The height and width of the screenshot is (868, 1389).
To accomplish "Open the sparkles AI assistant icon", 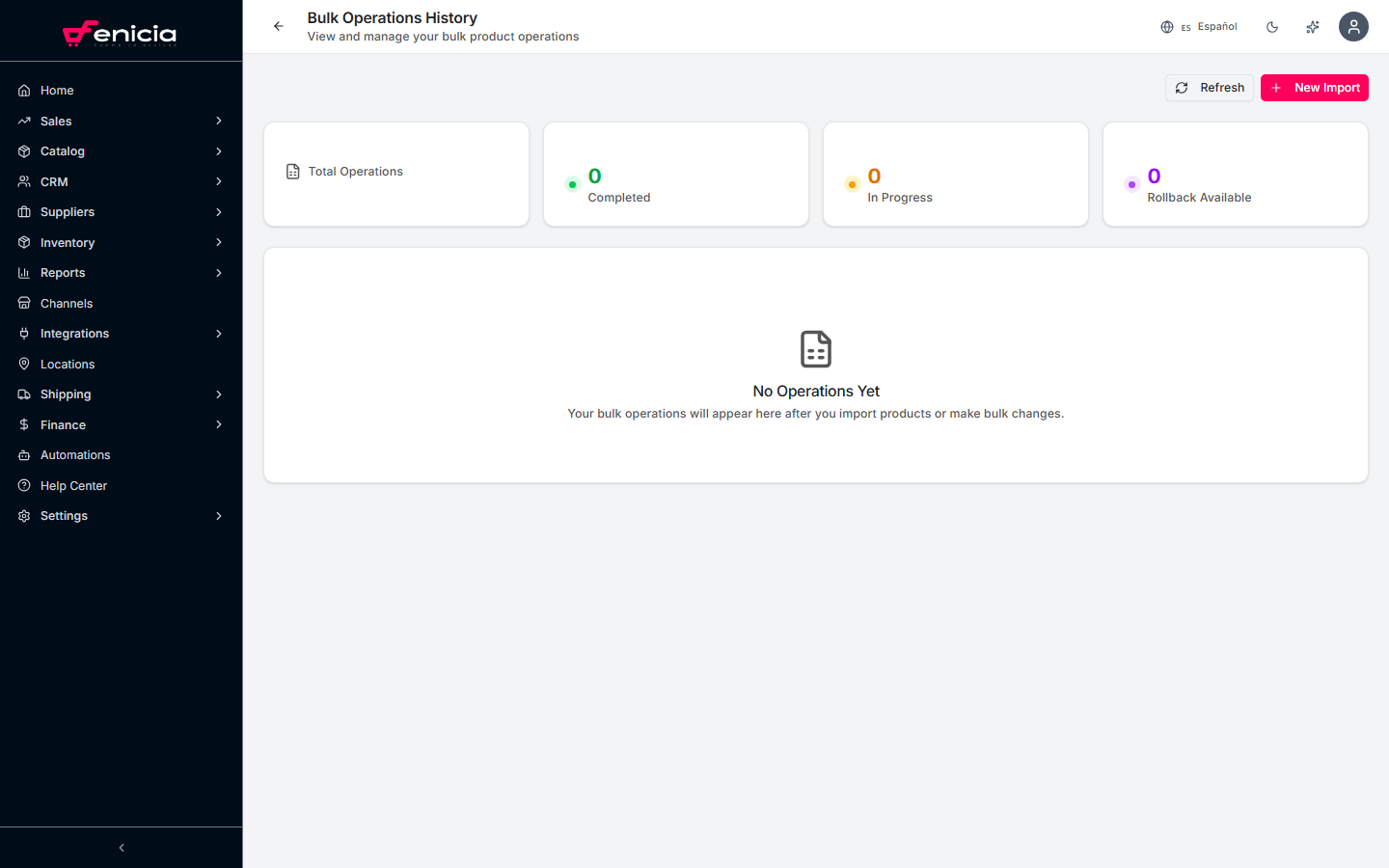I will click(1313, 27).
